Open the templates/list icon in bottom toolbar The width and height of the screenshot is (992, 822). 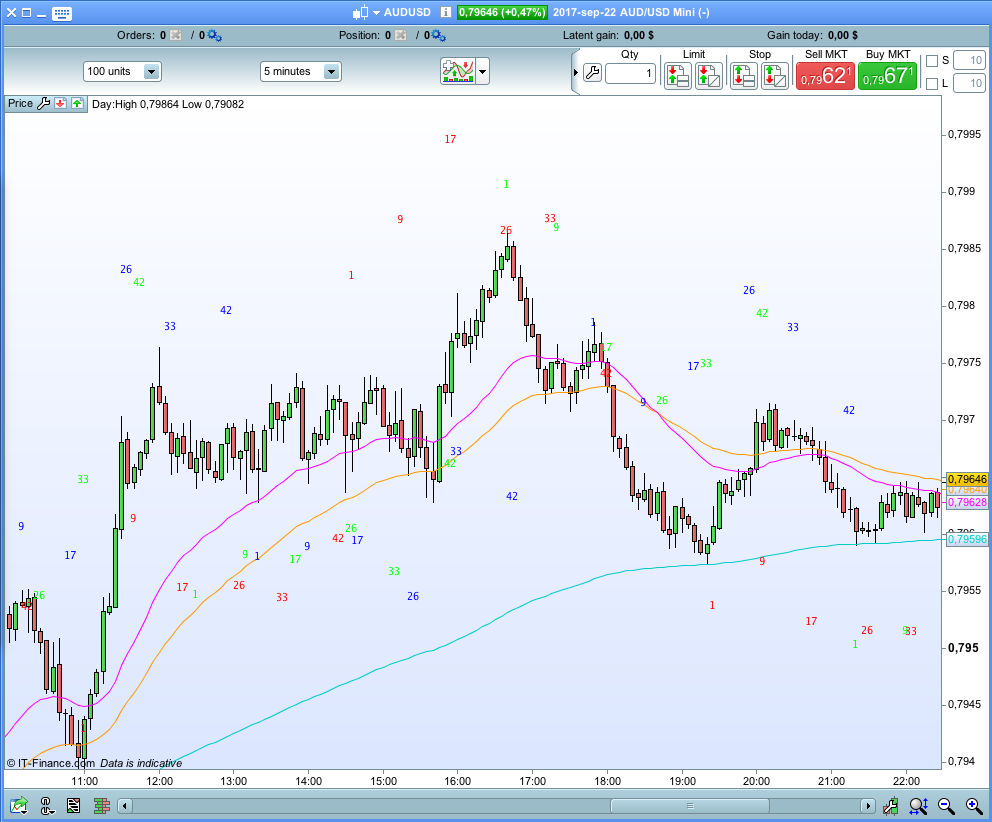(x=73, y=806)
